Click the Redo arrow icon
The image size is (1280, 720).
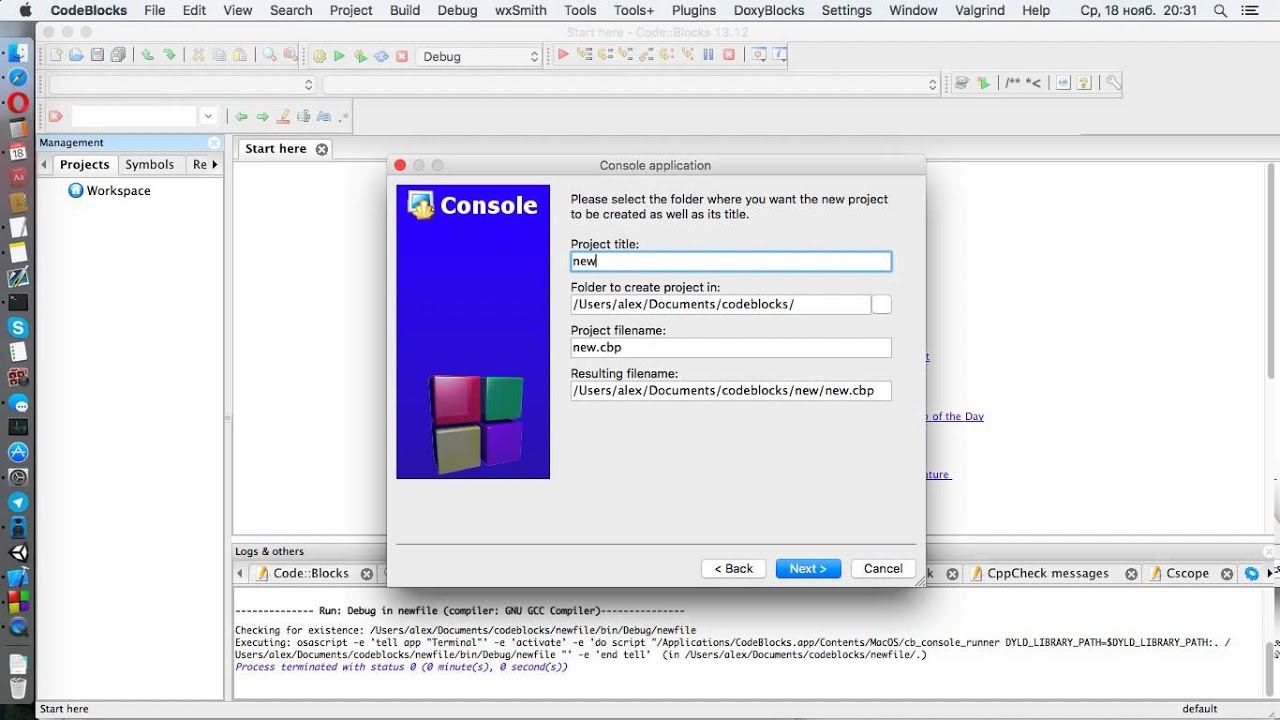(169, 56)
